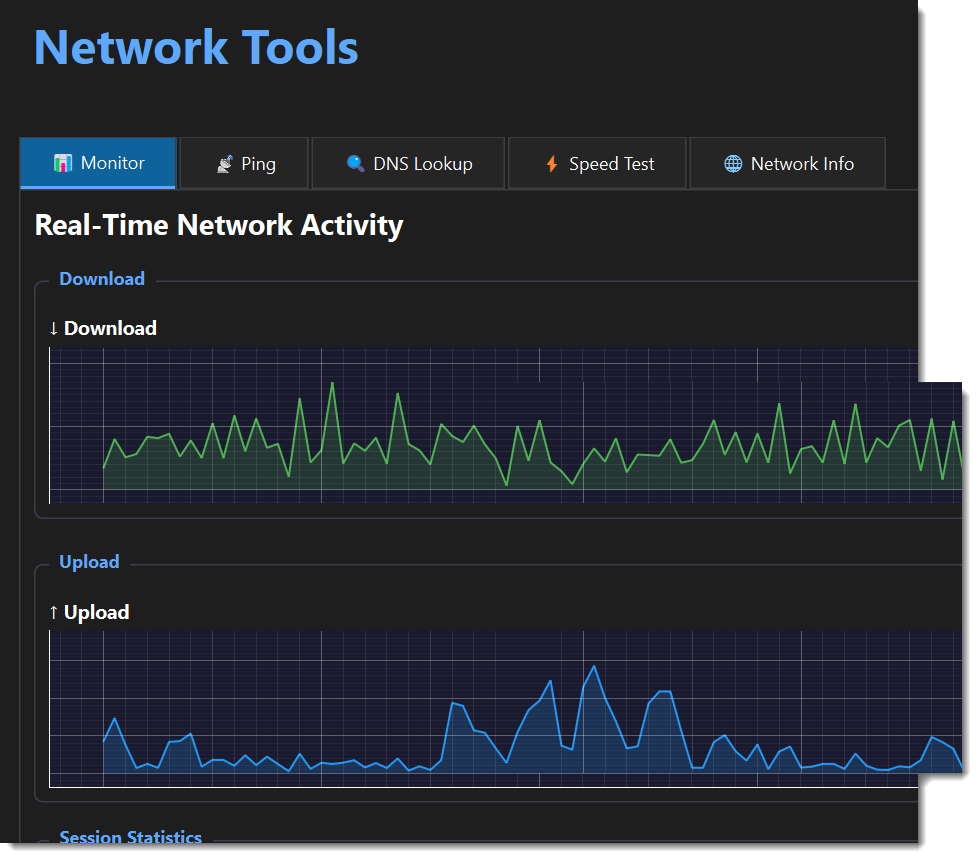Switch to the Ping tab
This screenshot has width=977, height=858.
tap(244, 163)
